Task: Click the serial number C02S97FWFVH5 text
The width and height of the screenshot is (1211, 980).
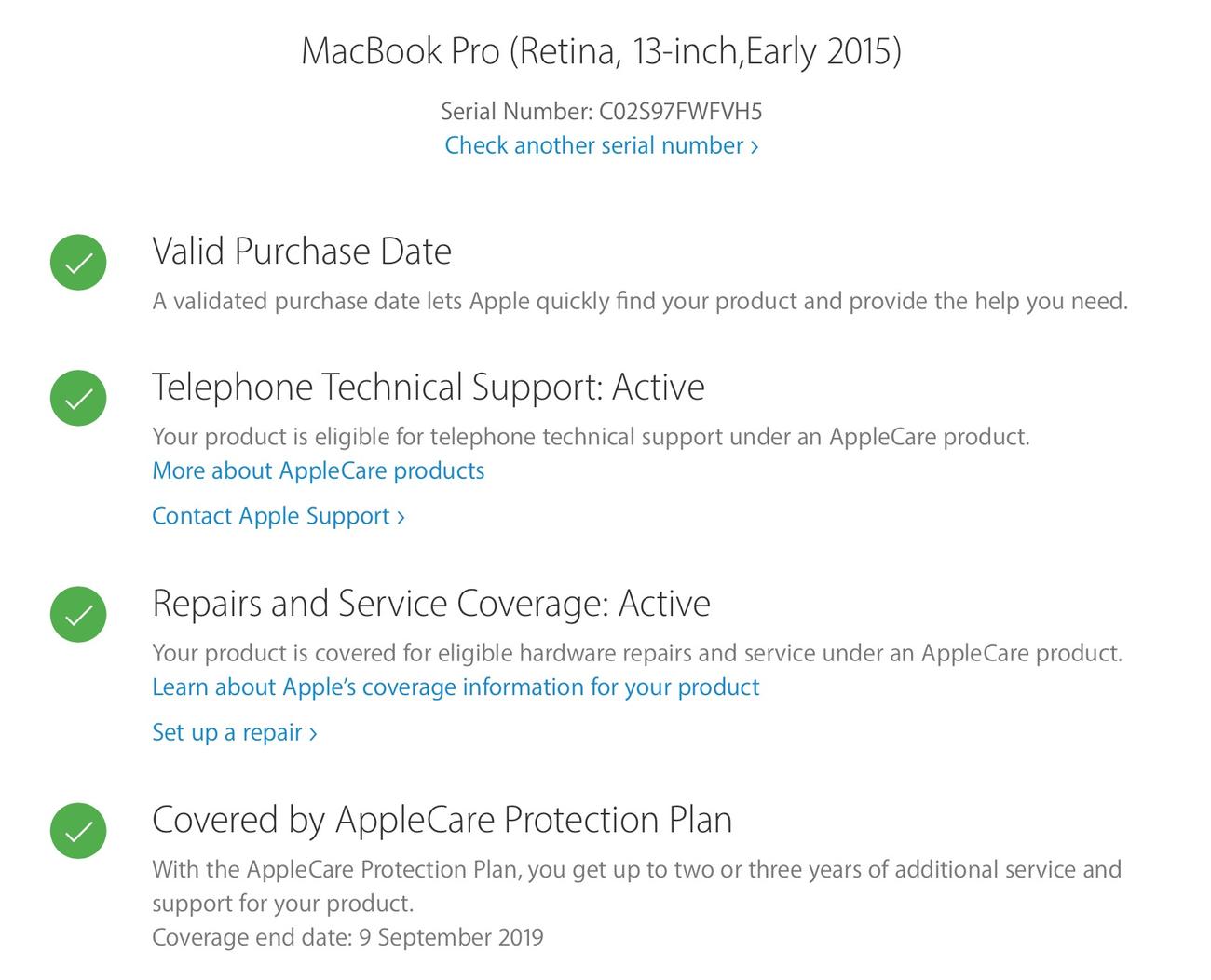Action: coord(680,112)
